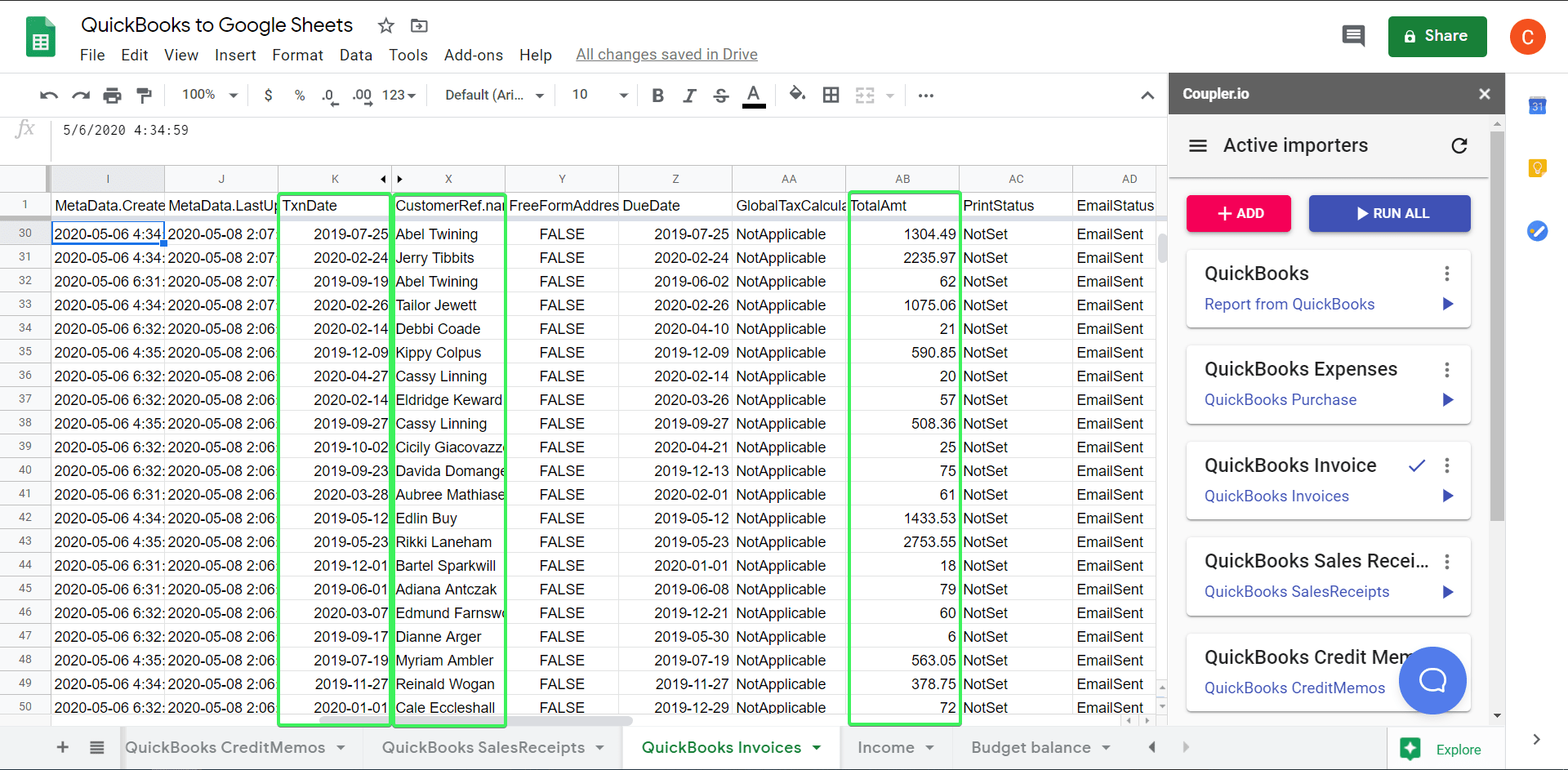Decrease decimal places
Image resolution: width=1568 pixels, height=770 pixels.
(x=329, y=95)
